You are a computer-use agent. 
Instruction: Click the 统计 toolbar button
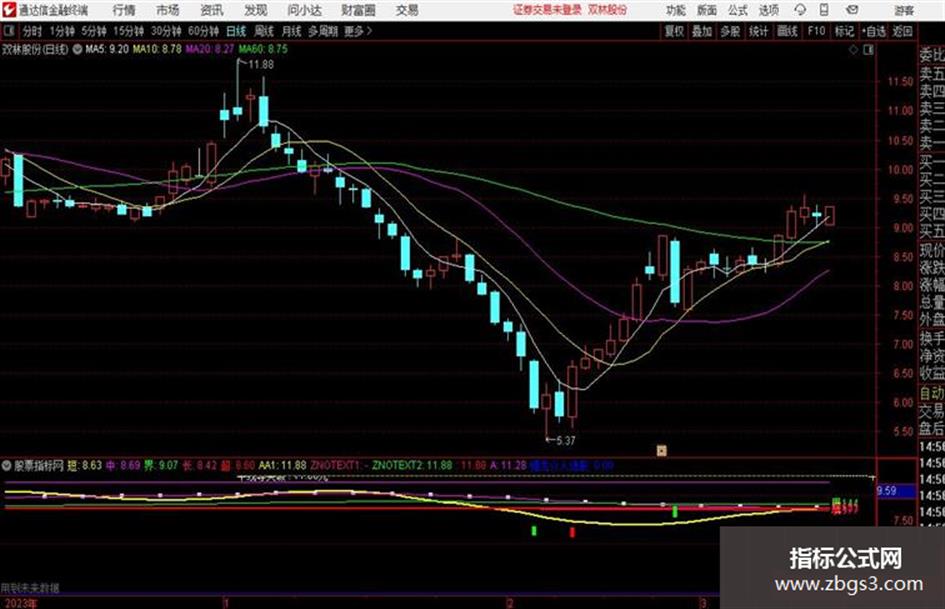(x=758, y=31)
